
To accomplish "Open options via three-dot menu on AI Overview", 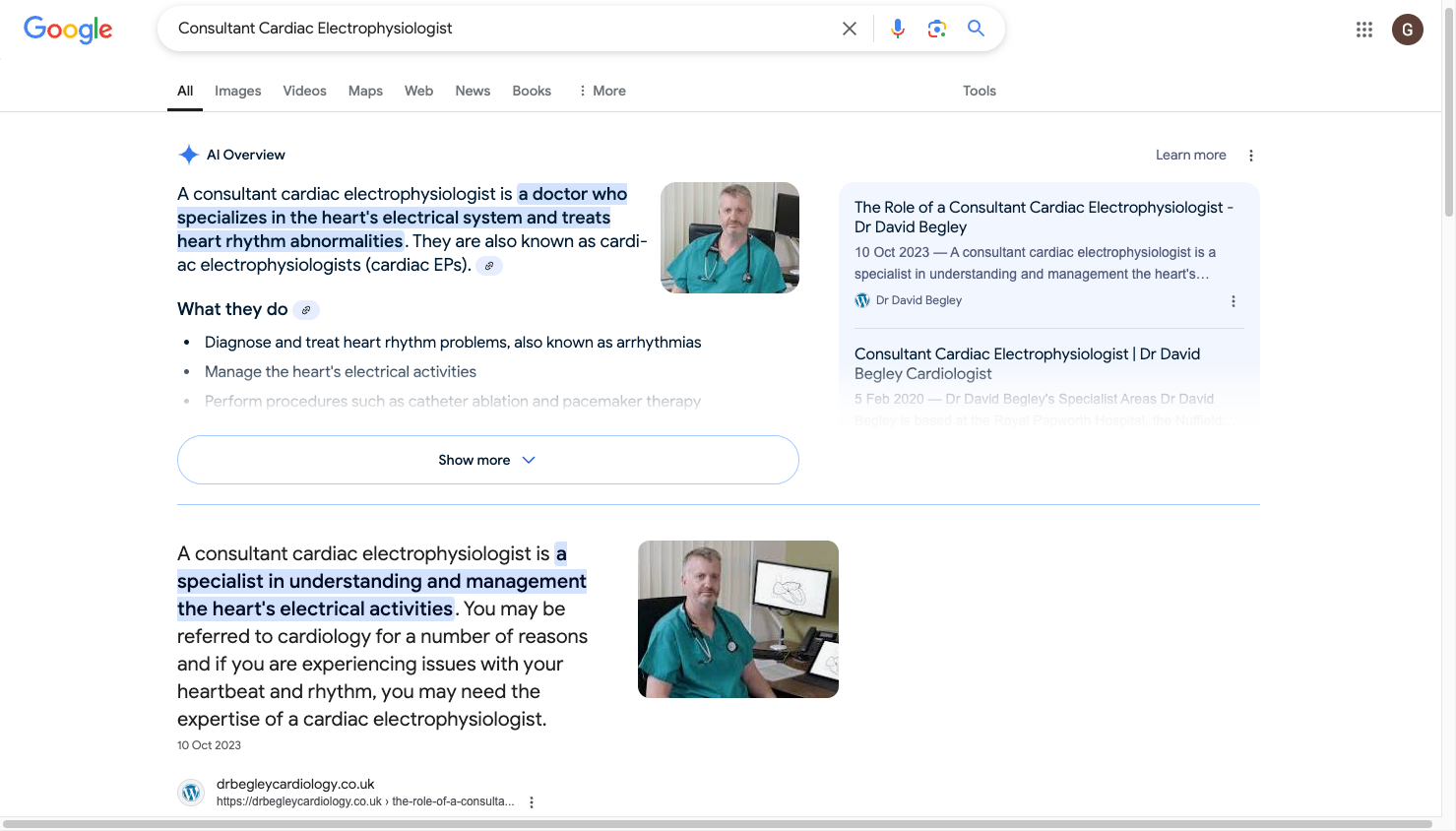I will (x=1250, y=155).
